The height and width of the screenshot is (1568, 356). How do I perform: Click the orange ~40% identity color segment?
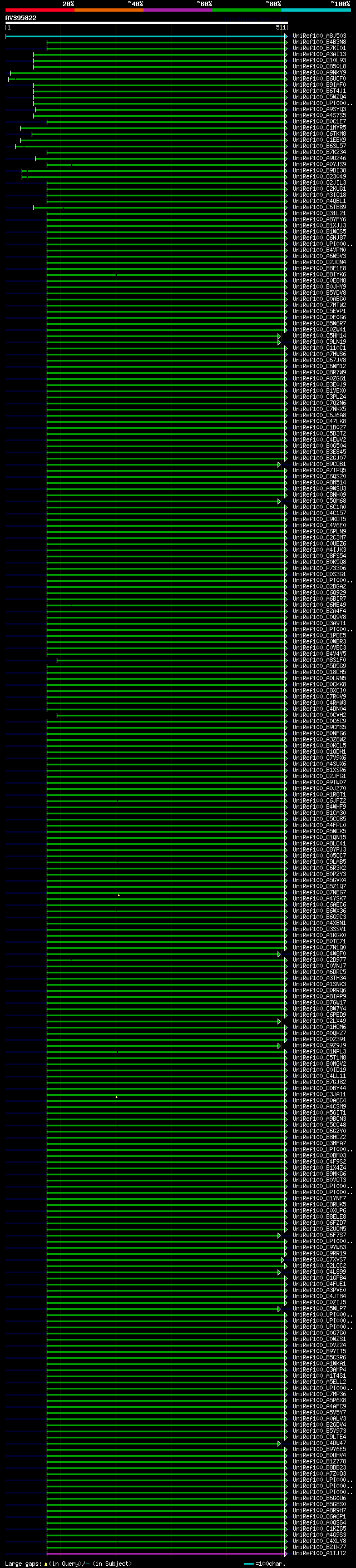tap(109, 10)
